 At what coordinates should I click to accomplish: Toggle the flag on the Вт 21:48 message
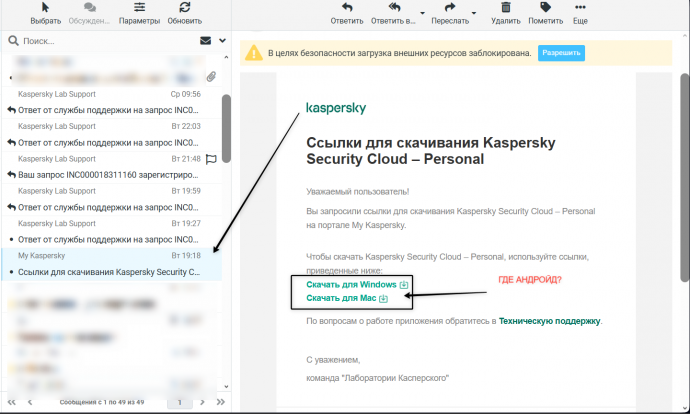tap(211, 158)
